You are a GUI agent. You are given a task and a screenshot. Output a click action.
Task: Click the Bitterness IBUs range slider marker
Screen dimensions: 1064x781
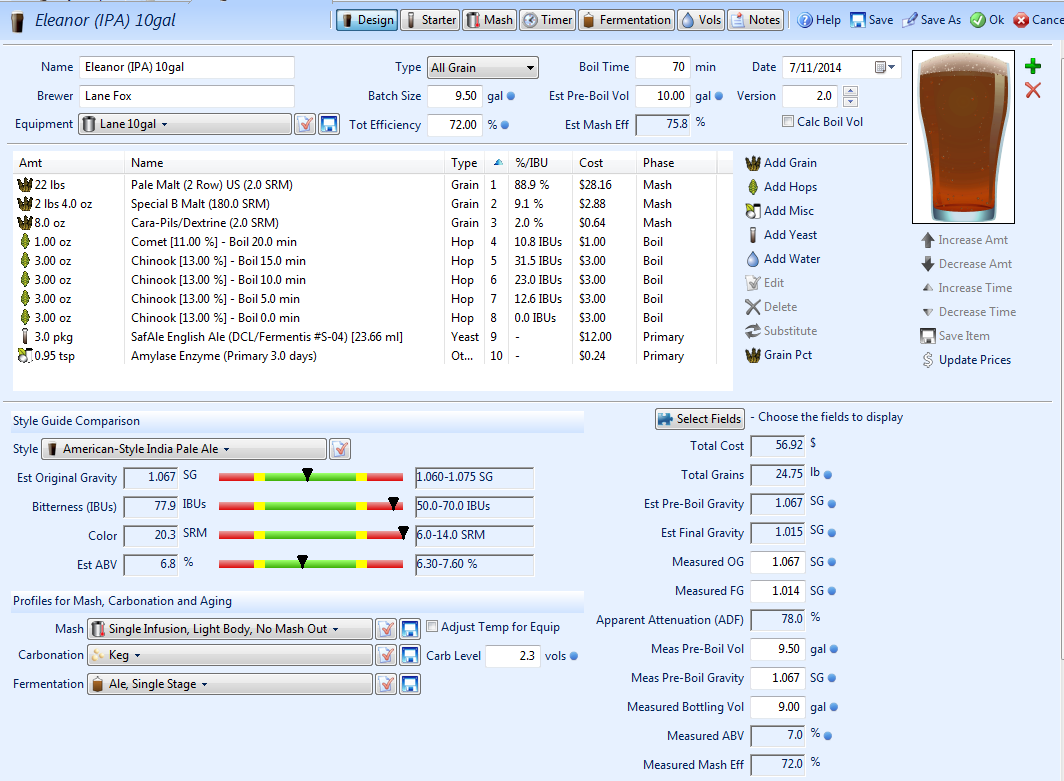pyautogui.click(x=393, y=503)
